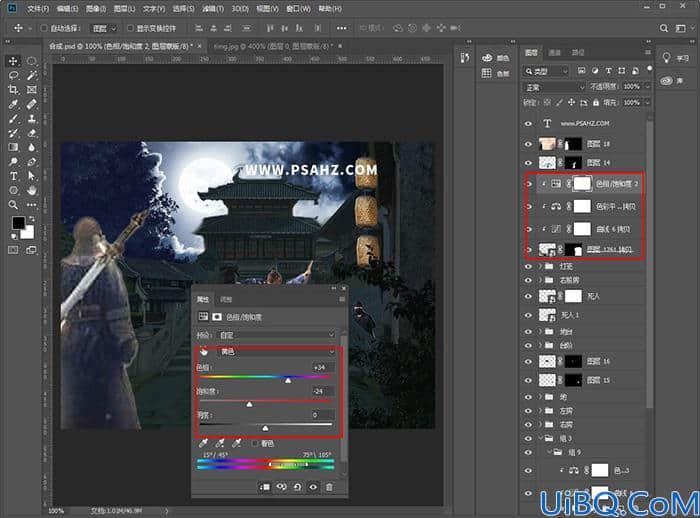This screenshot has height=518, width=700.
Task: Toggle visibility of layer 图层 15
Action: (x=529, y=380)
